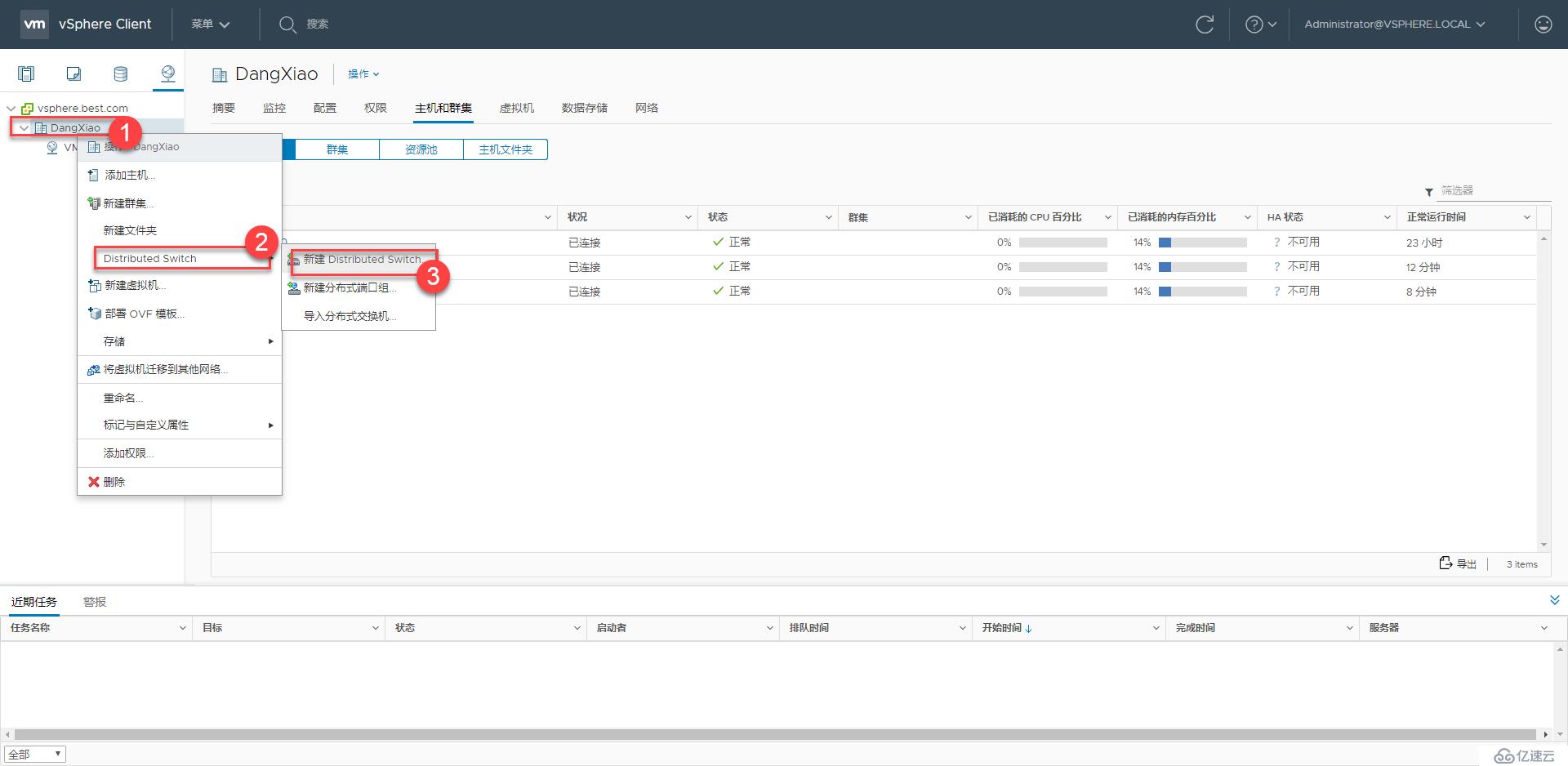Open the 状况 column dropdown chevron

[688, 217]
